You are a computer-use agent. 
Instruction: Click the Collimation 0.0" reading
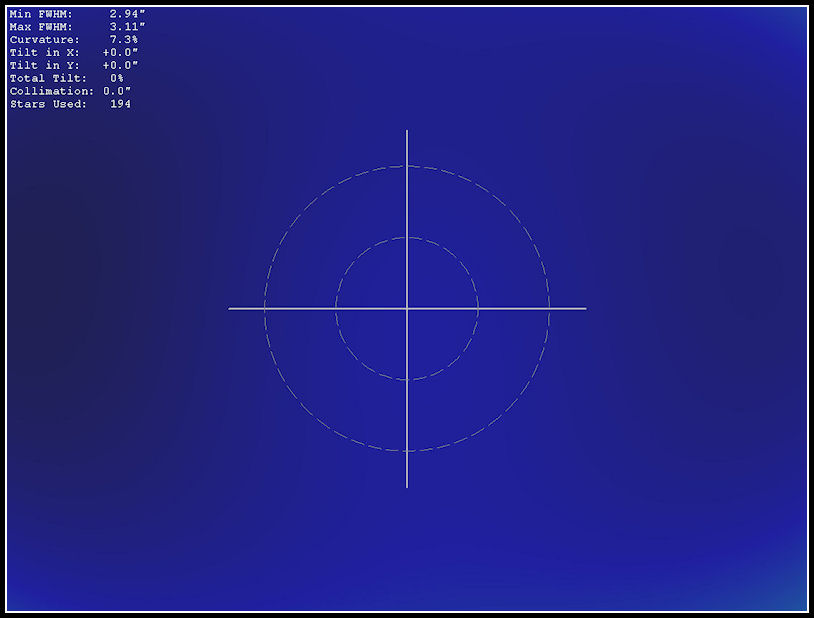pyautogui.click(x=117, y=91)
